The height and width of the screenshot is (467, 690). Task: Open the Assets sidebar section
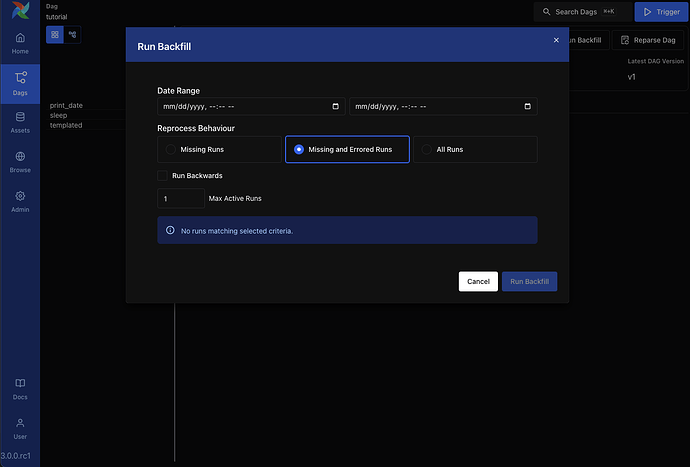click(20, 122)
